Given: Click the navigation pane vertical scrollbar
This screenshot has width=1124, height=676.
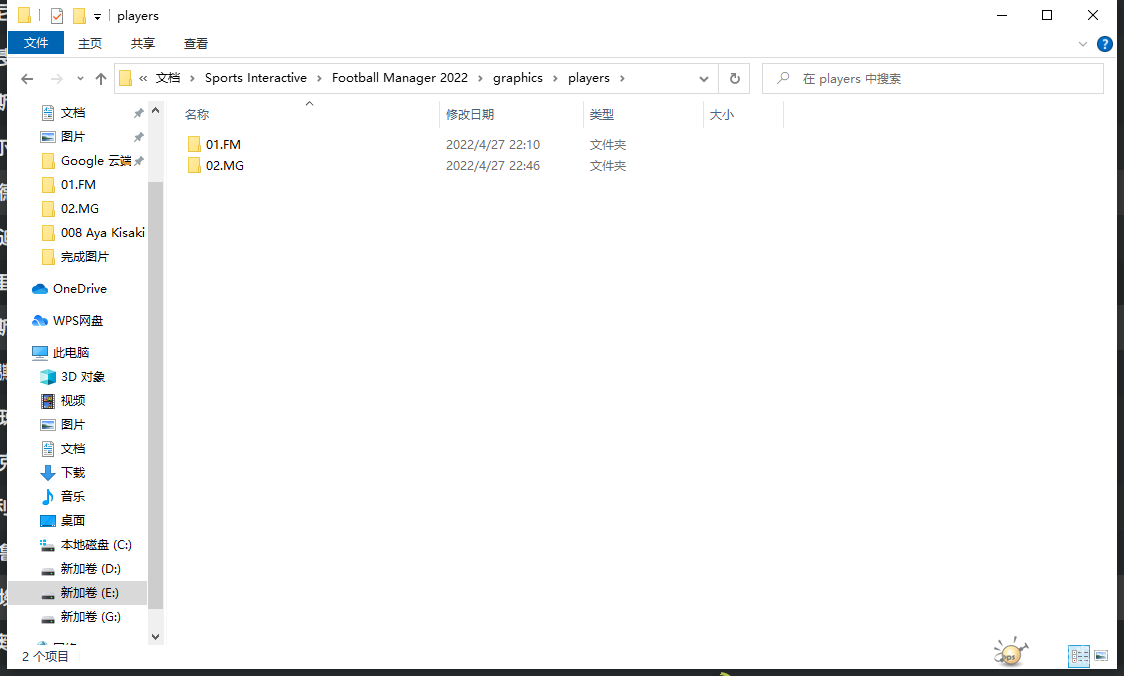Looking at the screenshot, I should tap(155, 400).
